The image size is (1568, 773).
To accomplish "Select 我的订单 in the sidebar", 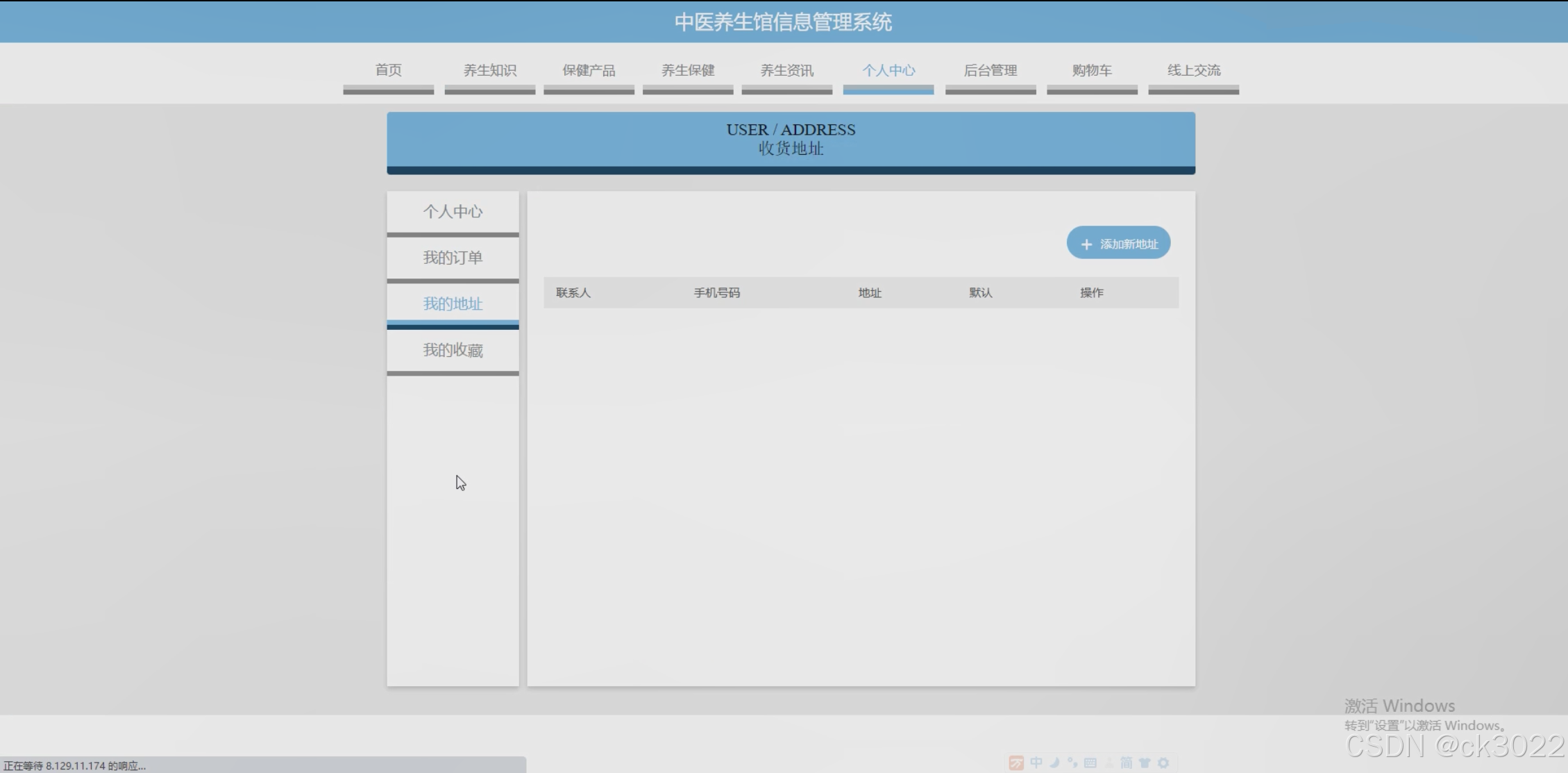I will click(x=453, y=258).
